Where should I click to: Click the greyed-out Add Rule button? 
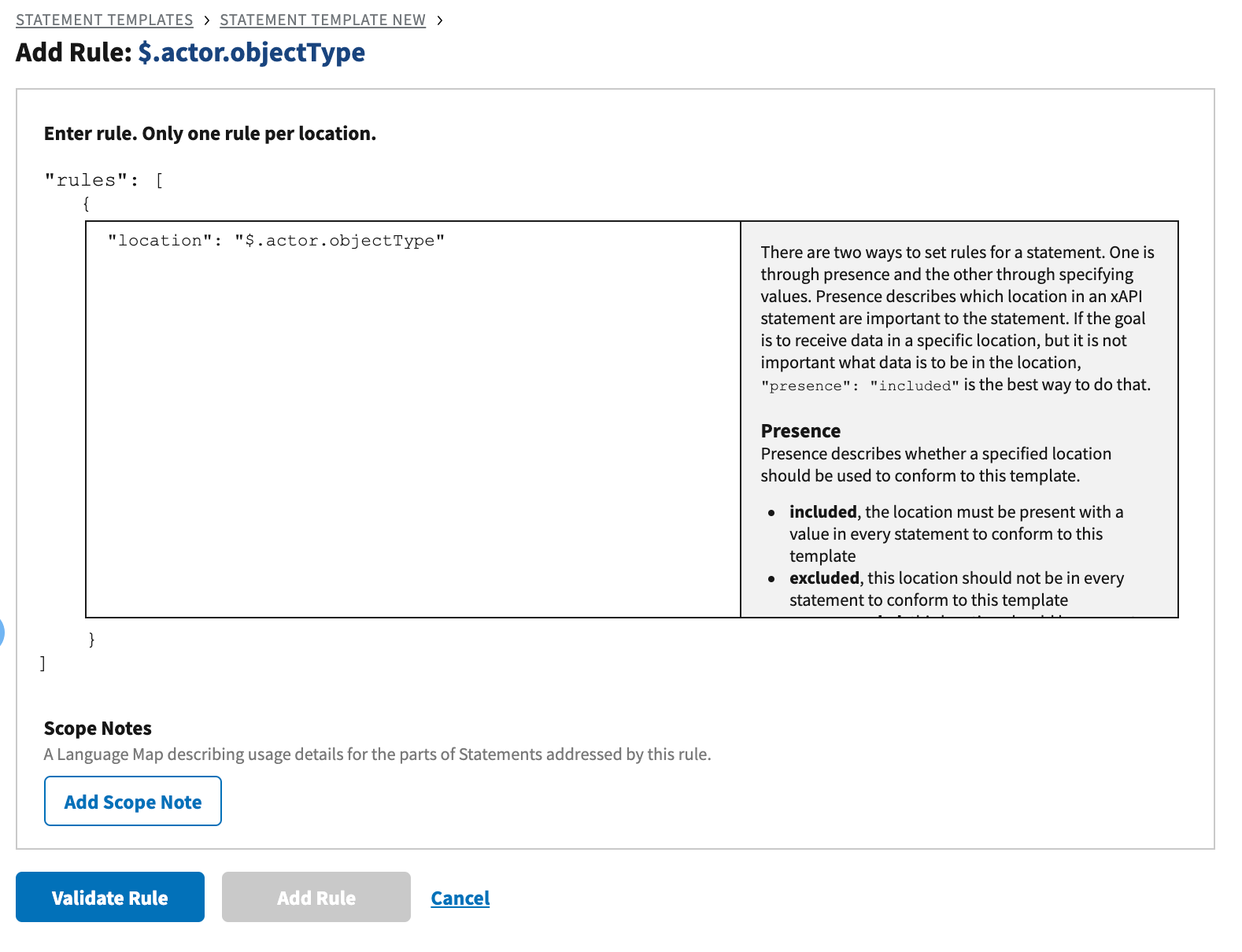316,897
